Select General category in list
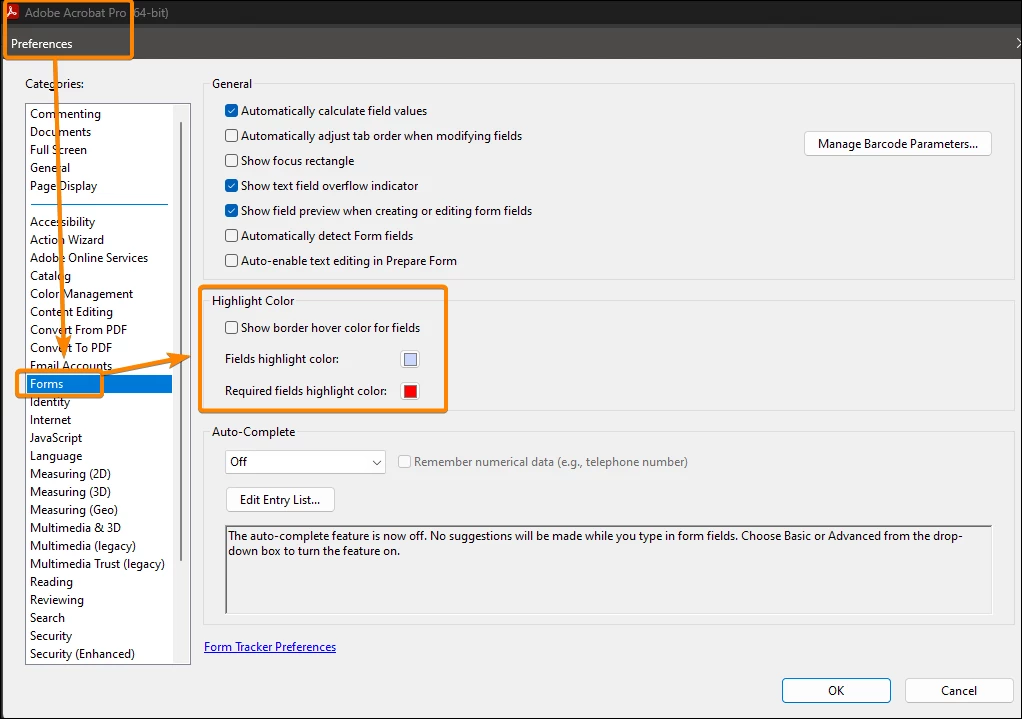The image size is (1022, 719). pos(50,168)
